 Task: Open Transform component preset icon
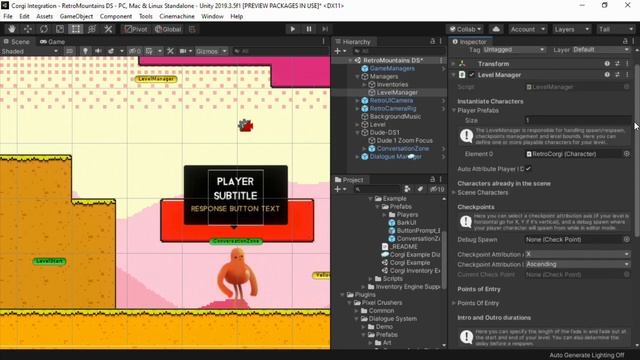click(x=617, y=64)
